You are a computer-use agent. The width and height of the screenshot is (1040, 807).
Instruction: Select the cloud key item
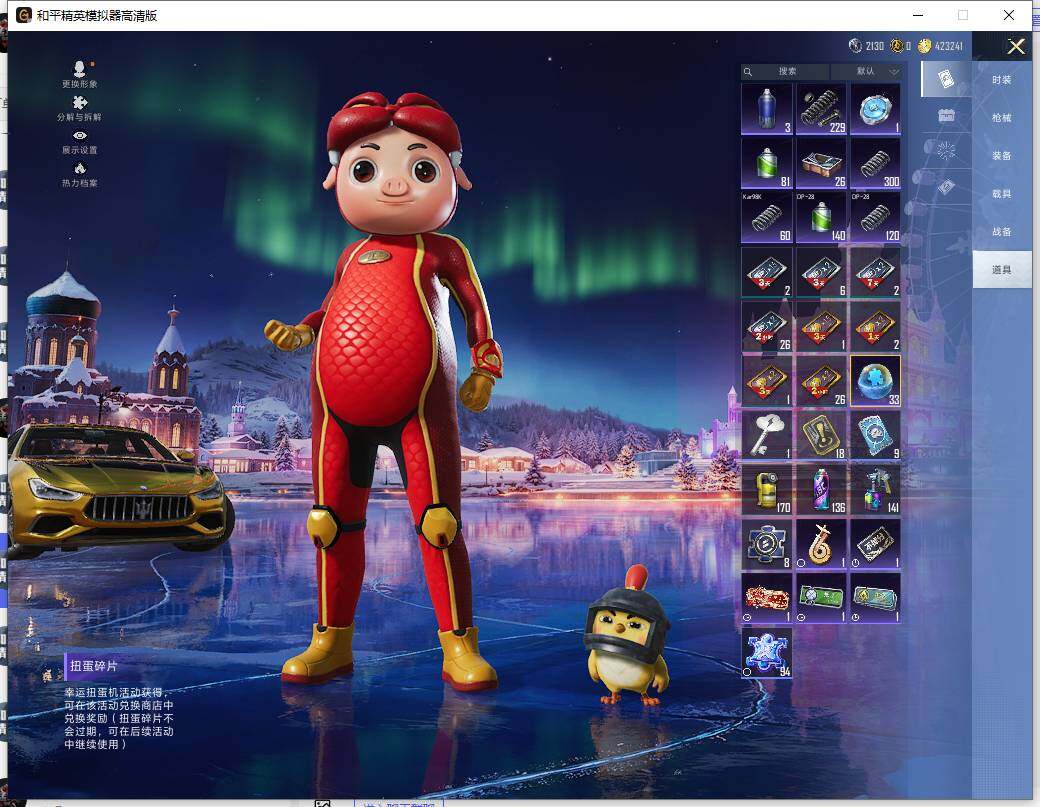coord(766,435)
